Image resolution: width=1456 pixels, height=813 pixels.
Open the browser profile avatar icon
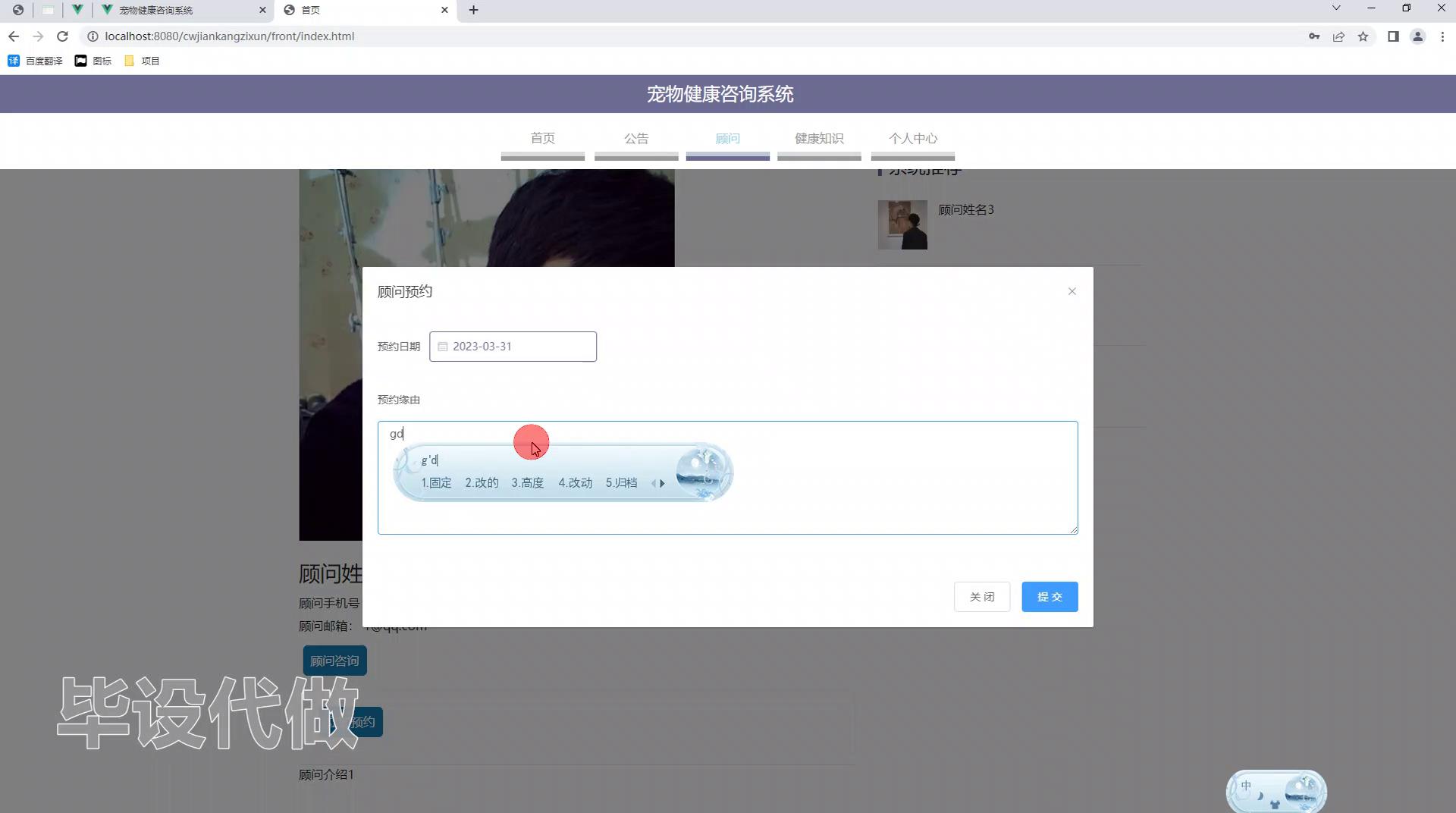[1417, 36]
